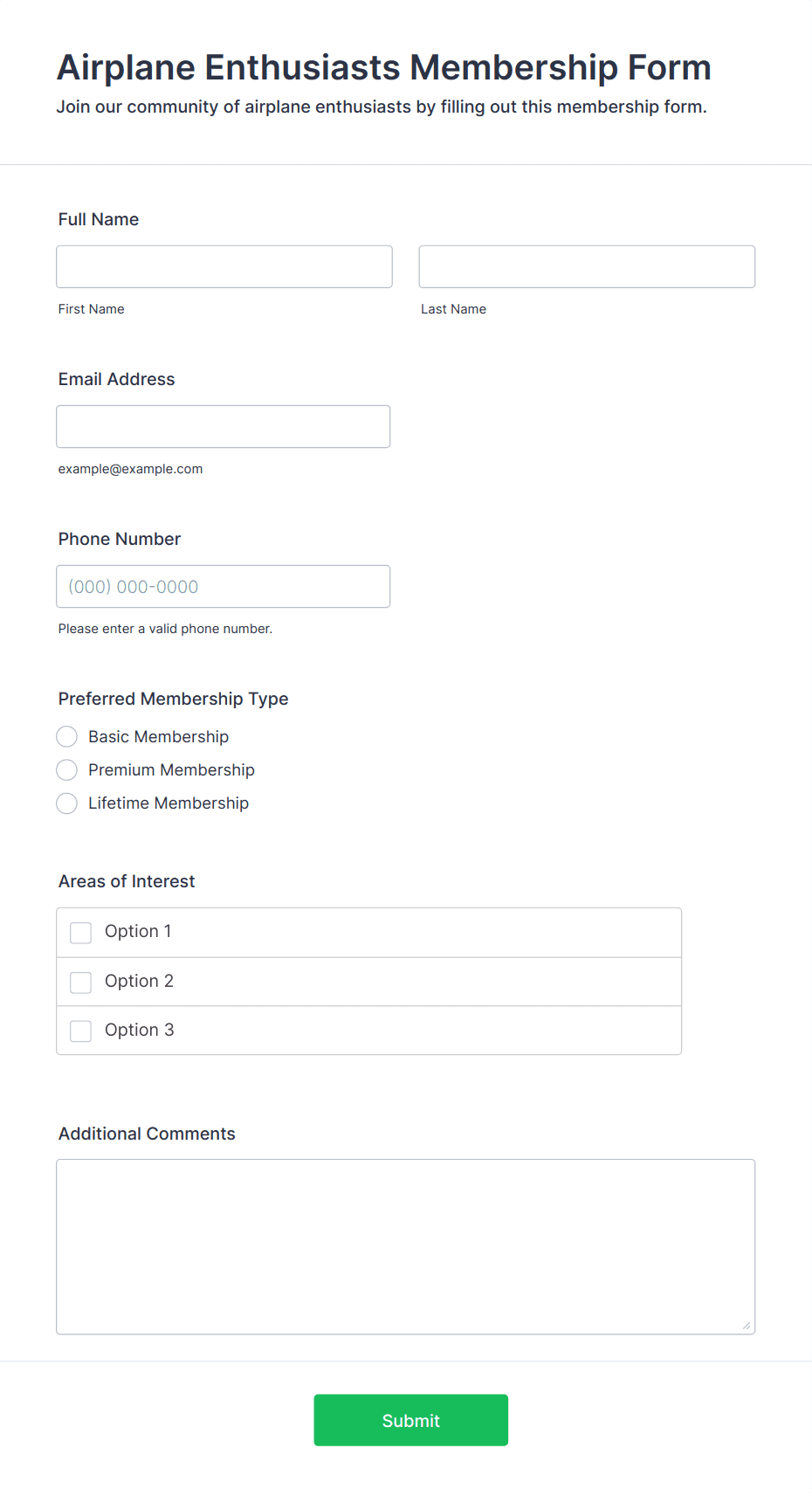812x1489 pixels.
Task: Focus the Email Address text box
Action: click(224, 426)
